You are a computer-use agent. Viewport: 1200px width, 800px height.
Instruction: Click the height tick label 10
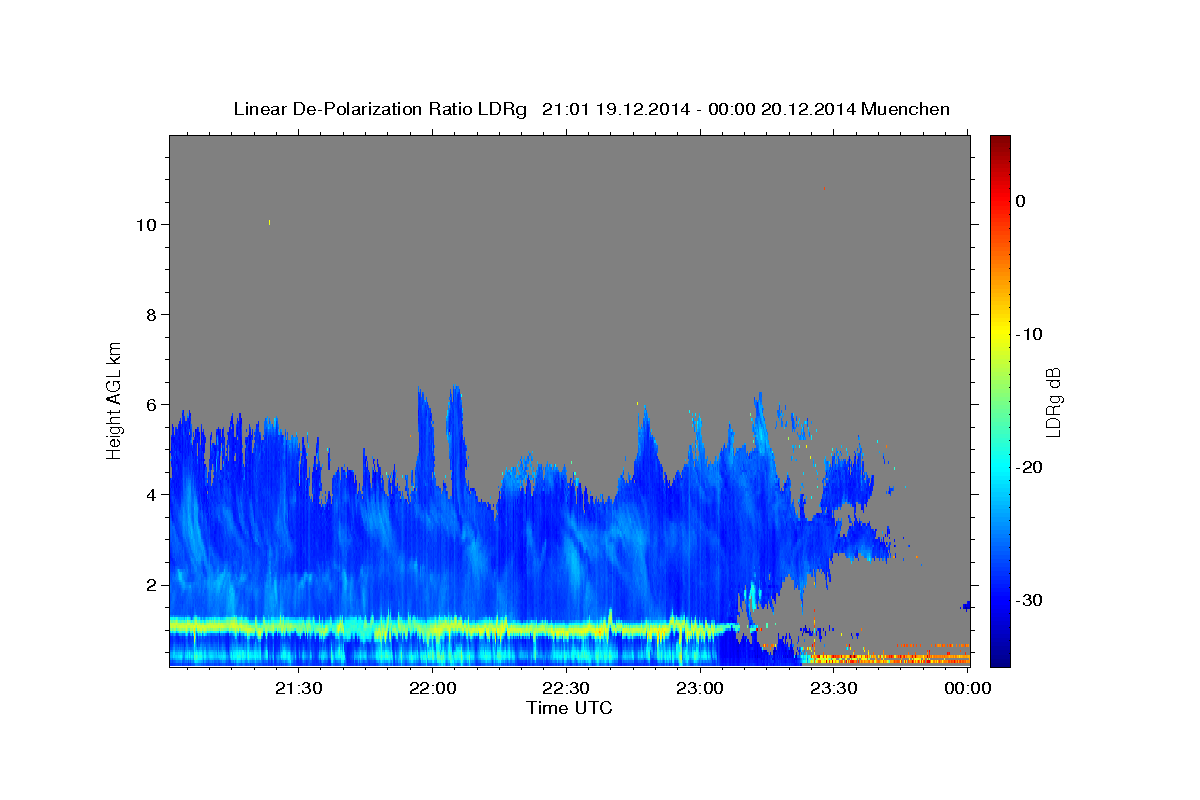146,225
